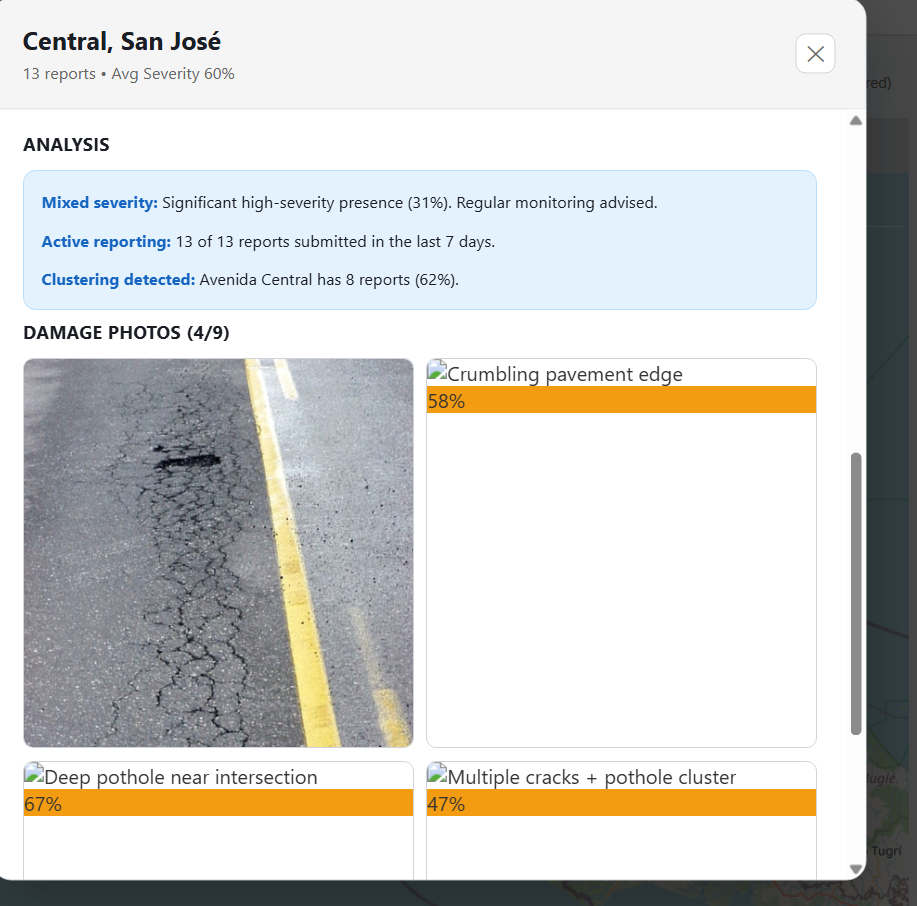Viewport: 917px width, 906px height.
Task: Click the scrollbar up arrow
Action: point(856,120)
